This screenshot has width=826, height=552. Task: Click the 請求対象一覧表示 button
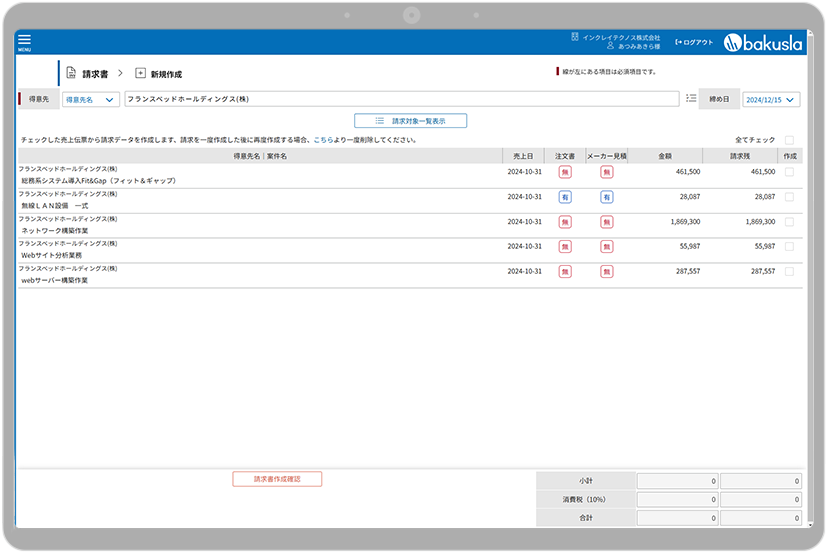411,121
